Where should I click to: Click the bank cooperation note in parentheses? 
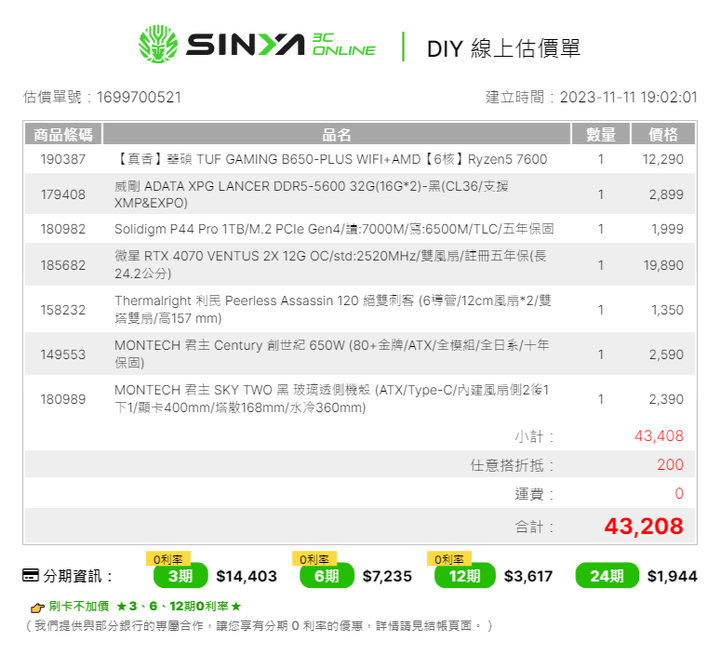tap(259, 626)
